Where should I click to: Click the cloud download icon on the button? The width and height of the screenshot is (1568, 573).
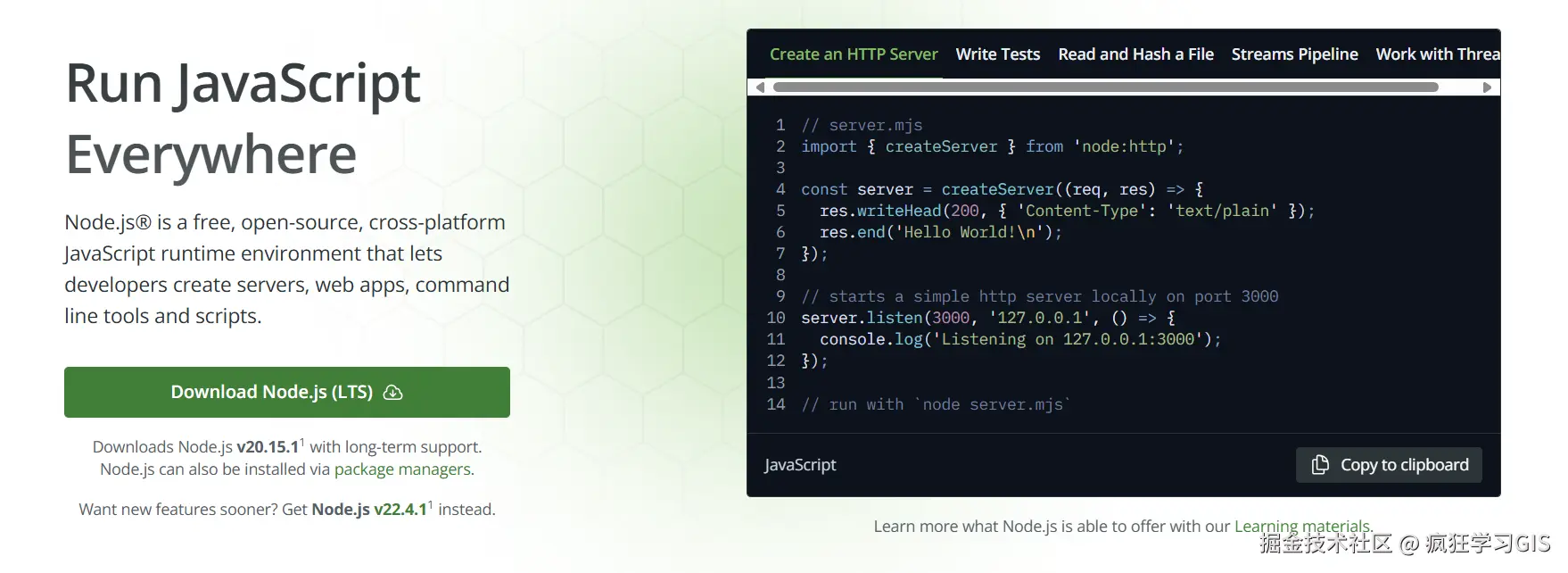click(392, 392)
